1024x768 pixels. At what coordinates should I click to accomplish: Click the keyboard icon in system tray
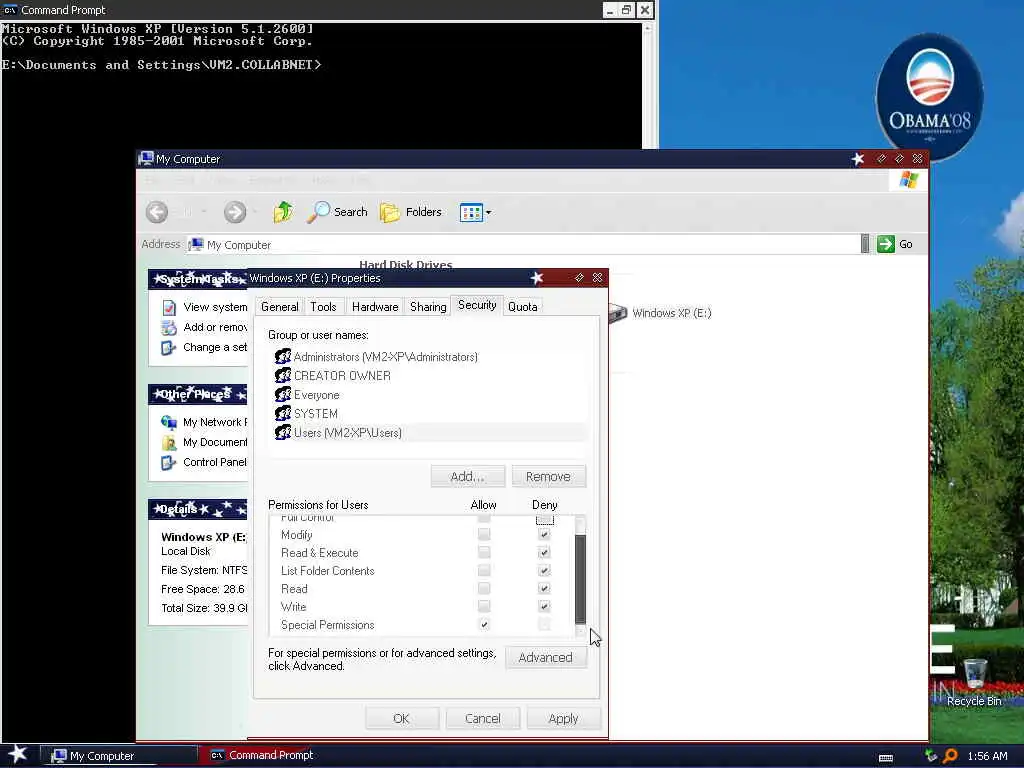click(886, 758)
